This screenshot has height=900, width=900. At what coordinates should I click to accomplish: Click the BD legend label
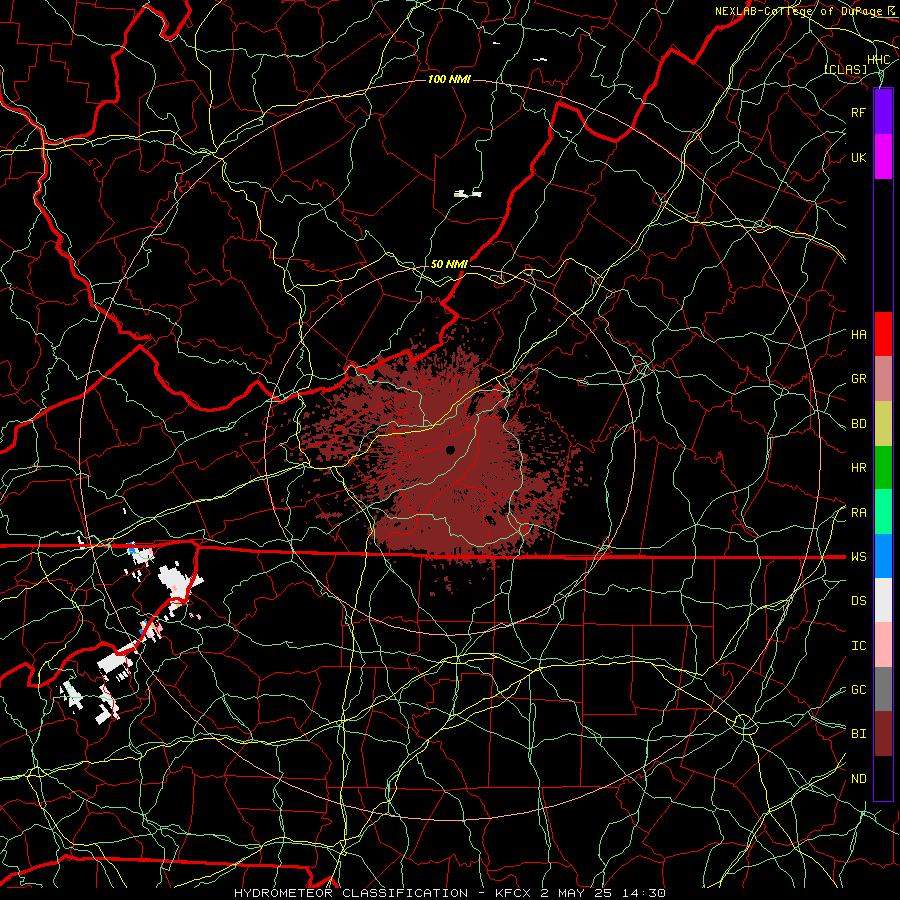point(859,424)
